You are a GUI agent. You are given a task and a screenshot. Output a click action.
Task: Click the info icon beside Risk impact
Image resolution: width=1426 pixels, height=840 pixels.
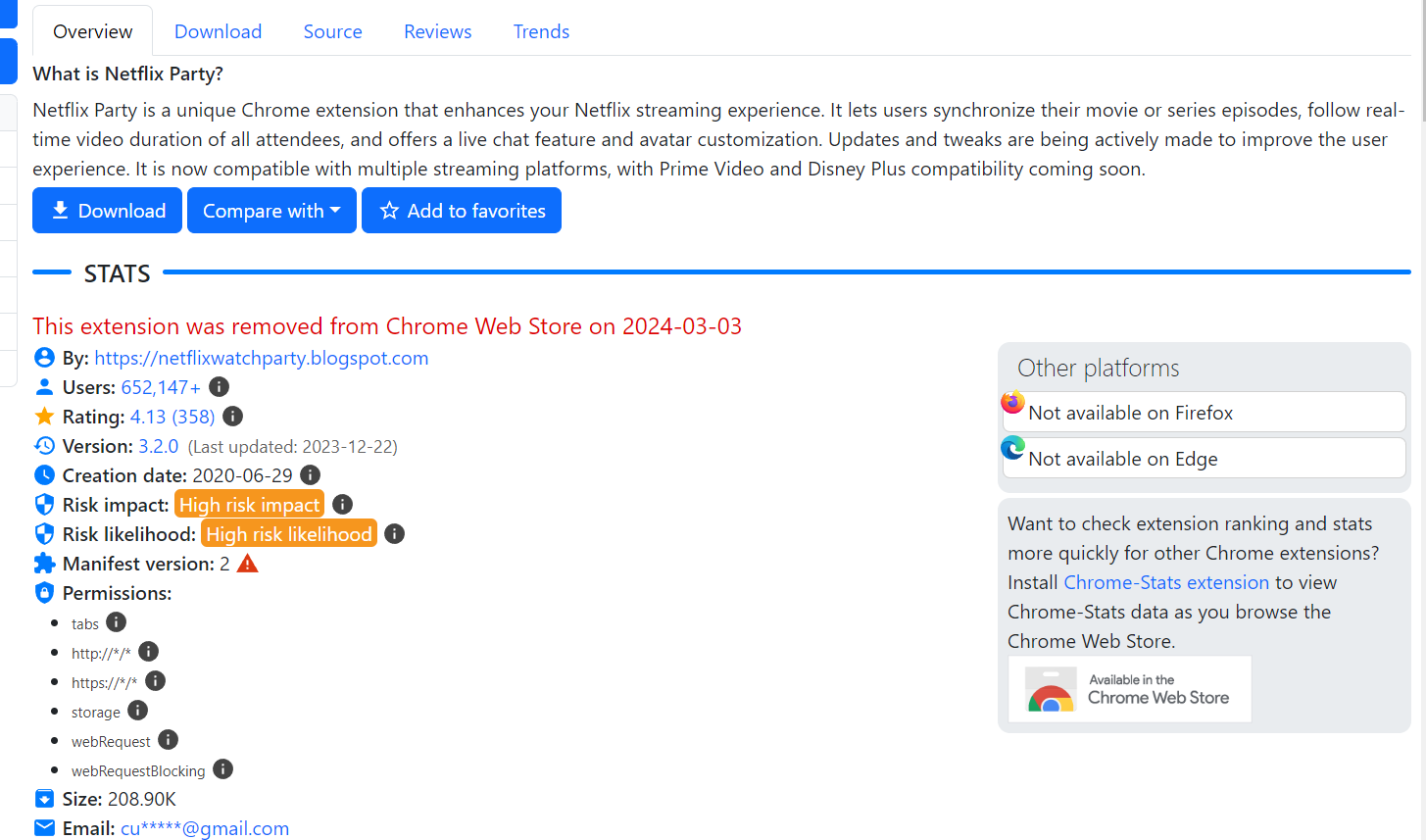pyautogui.click(x=343, y=505)
